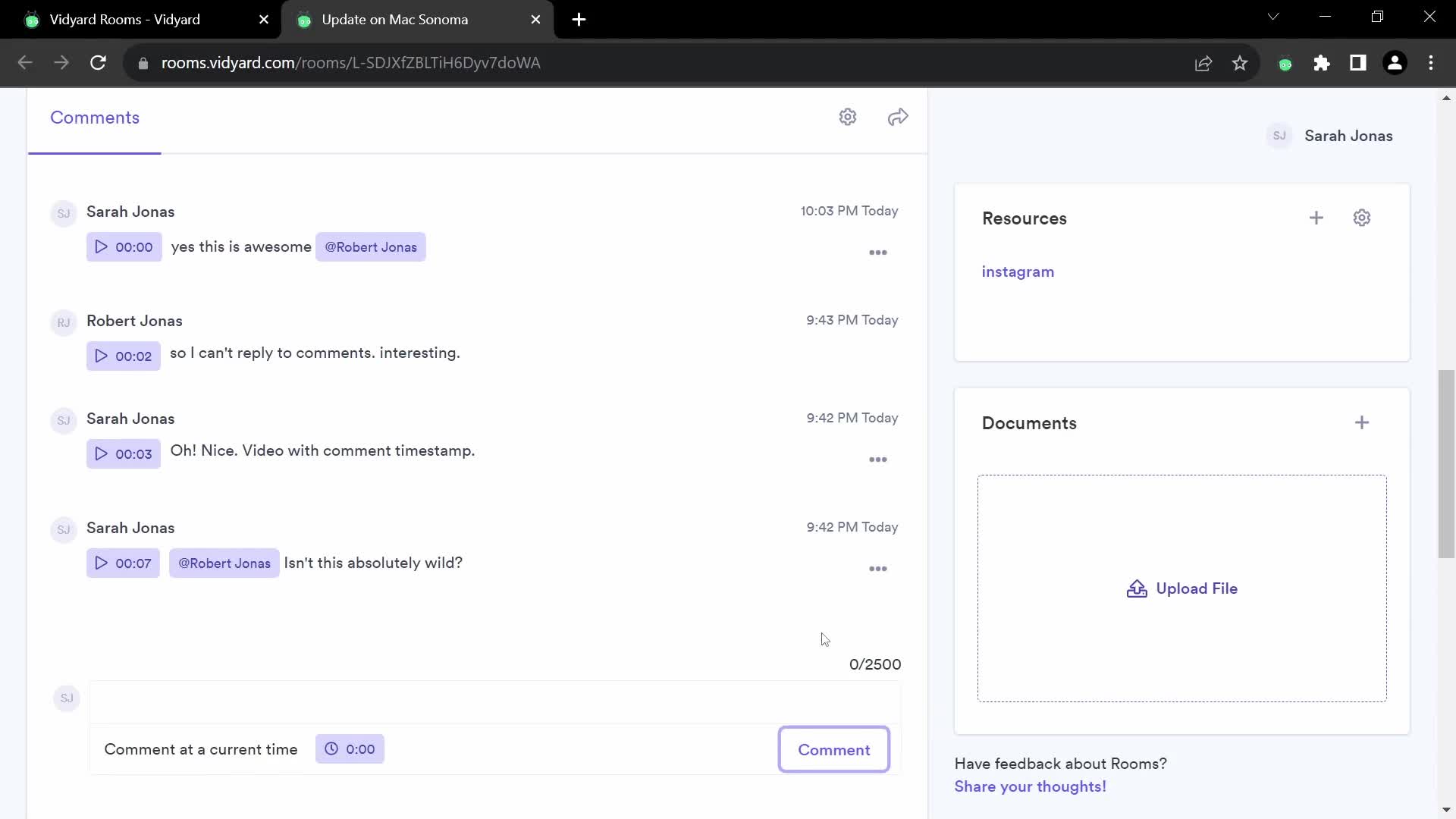1456x819 pixels.
Task: Open a new browser tab
Action: point(579,20)
